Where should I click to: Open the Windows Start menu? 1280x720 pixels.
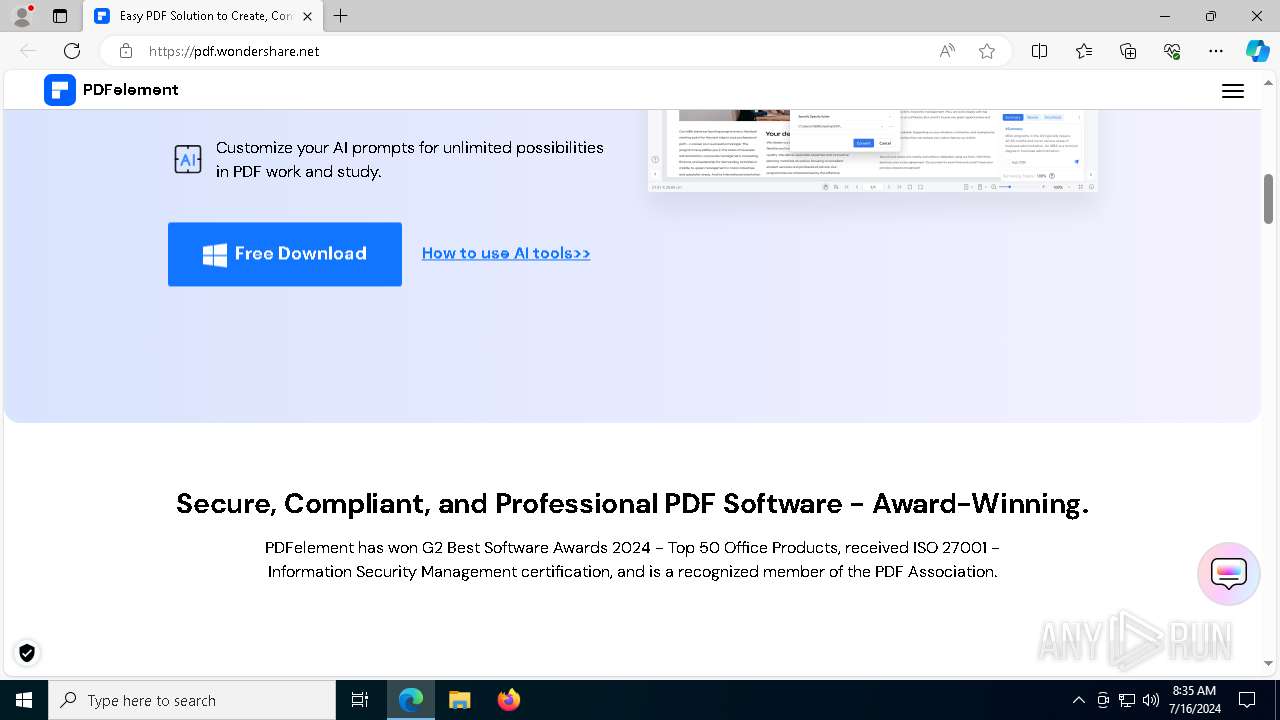pos(24,700)
